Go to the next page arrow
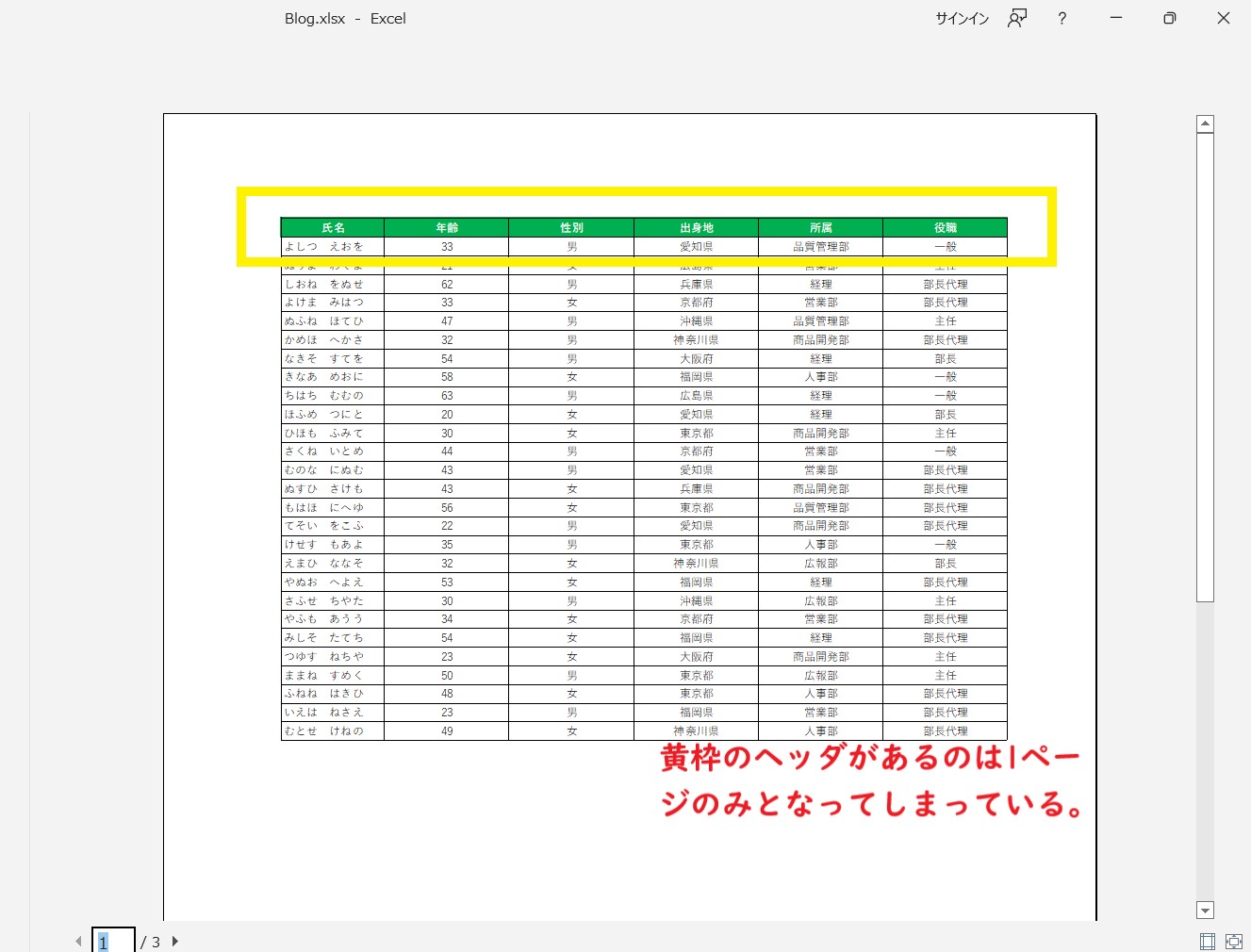Image resolution: width=1251 pixels, height=952 pixels. (175, 941)
